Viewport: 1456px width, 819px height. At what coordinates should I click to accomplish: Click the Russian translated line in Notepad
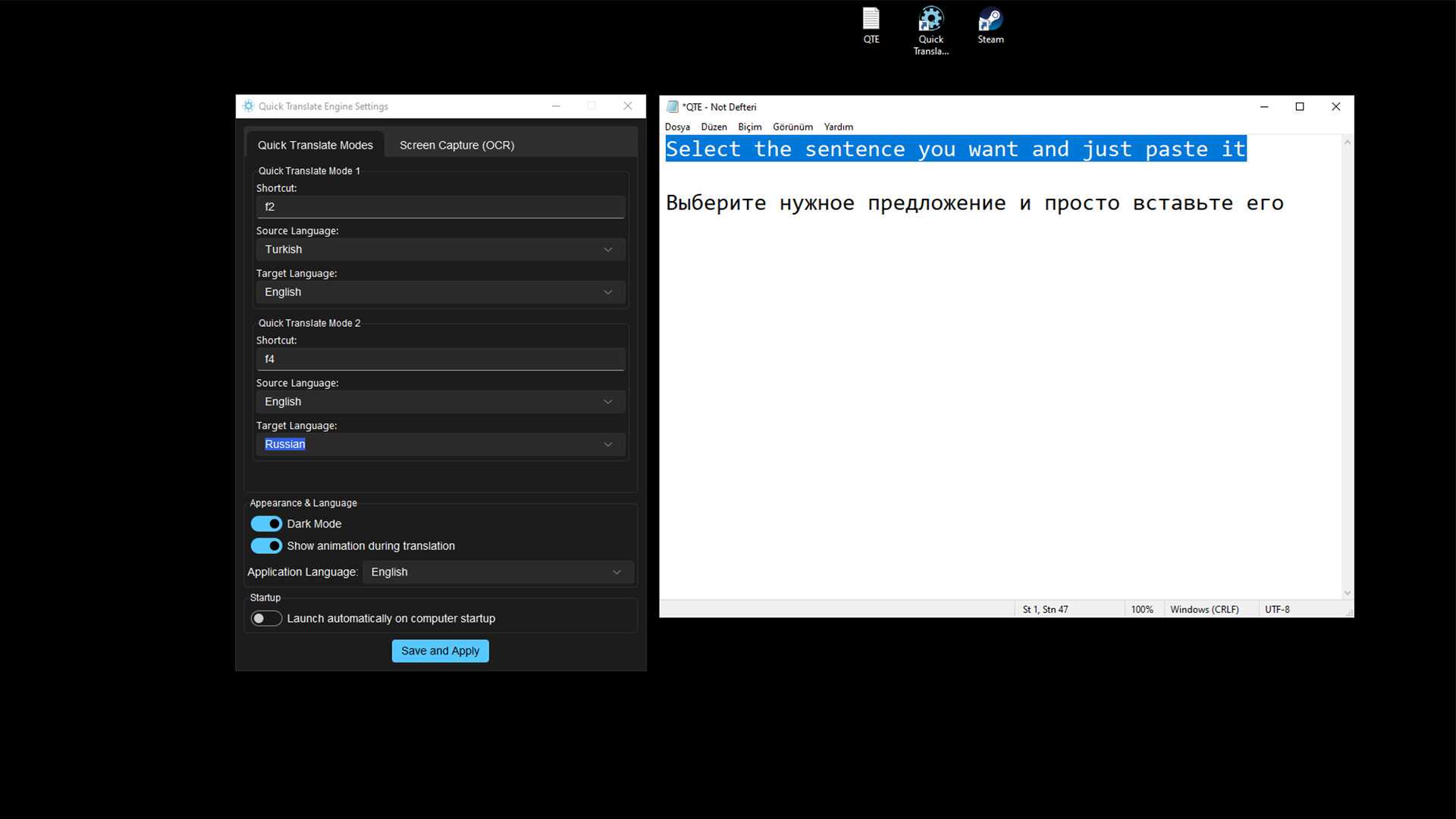coord(974,203)
